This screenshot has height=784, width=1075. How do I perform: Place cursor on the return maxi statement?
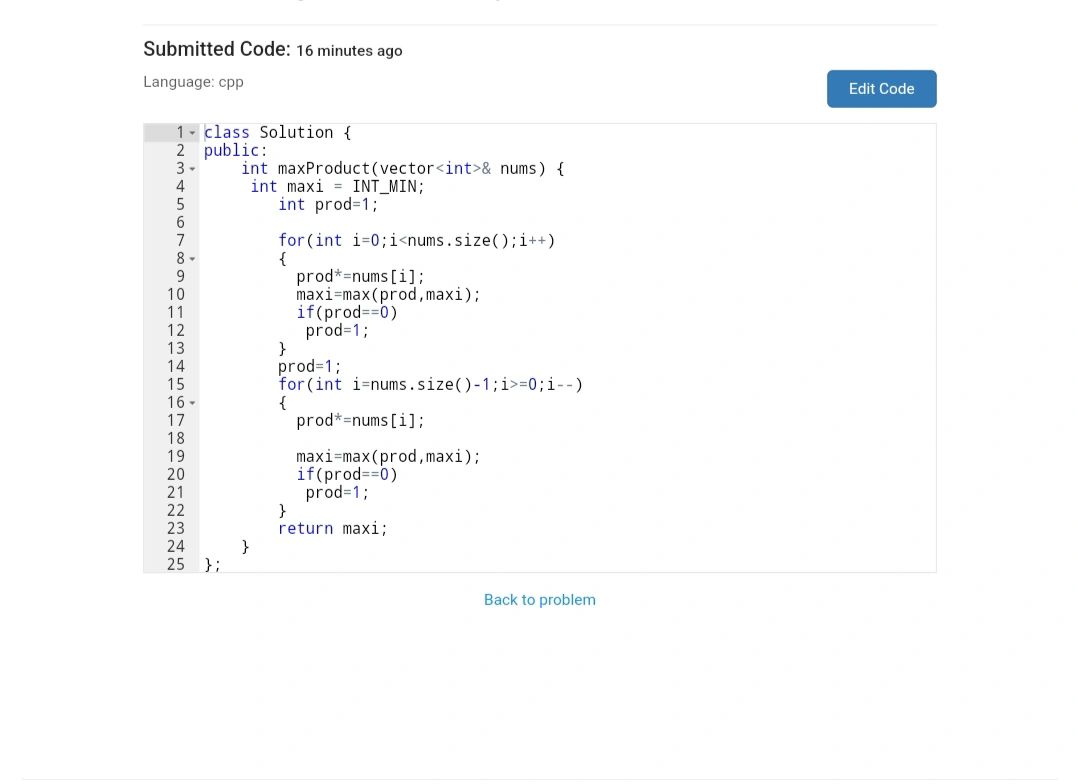tap(332, 529)
